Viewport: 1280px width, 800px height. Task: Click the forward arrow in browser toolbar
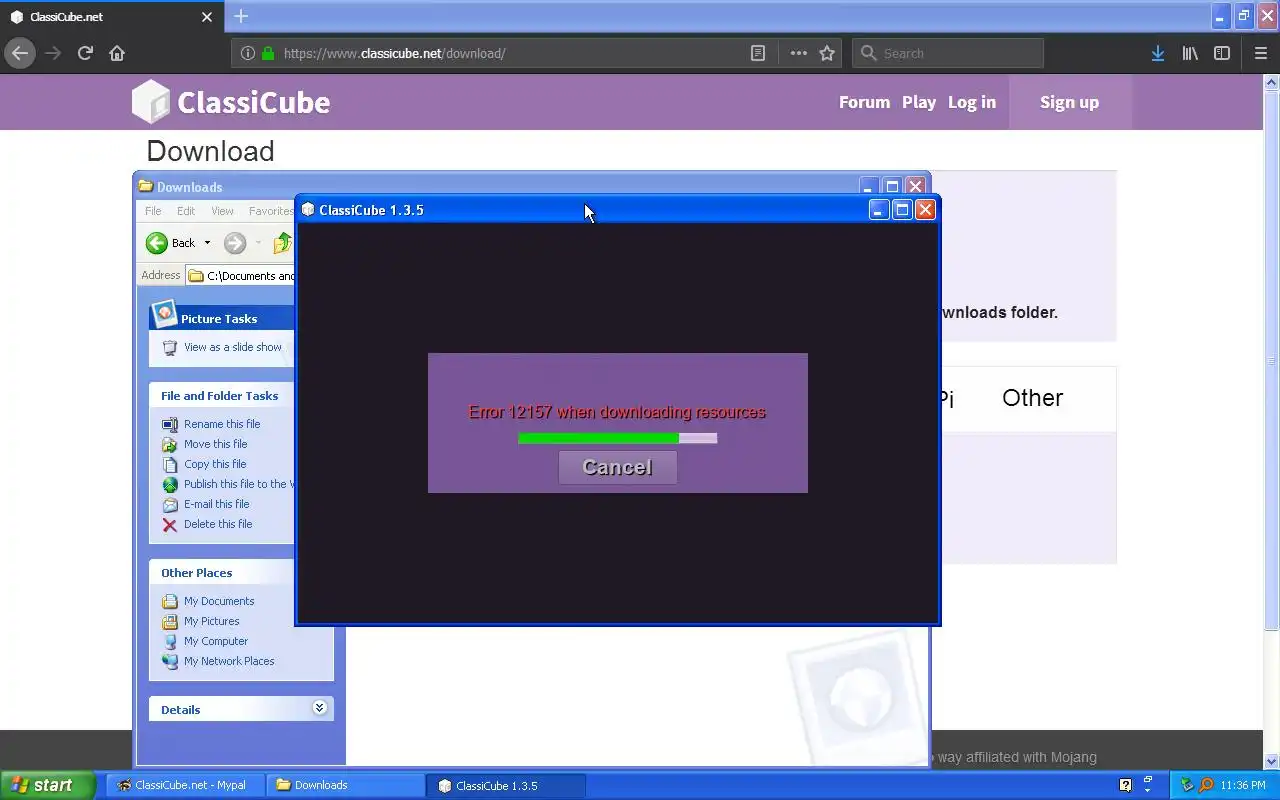pyautogui.click(x=53, y=53)
